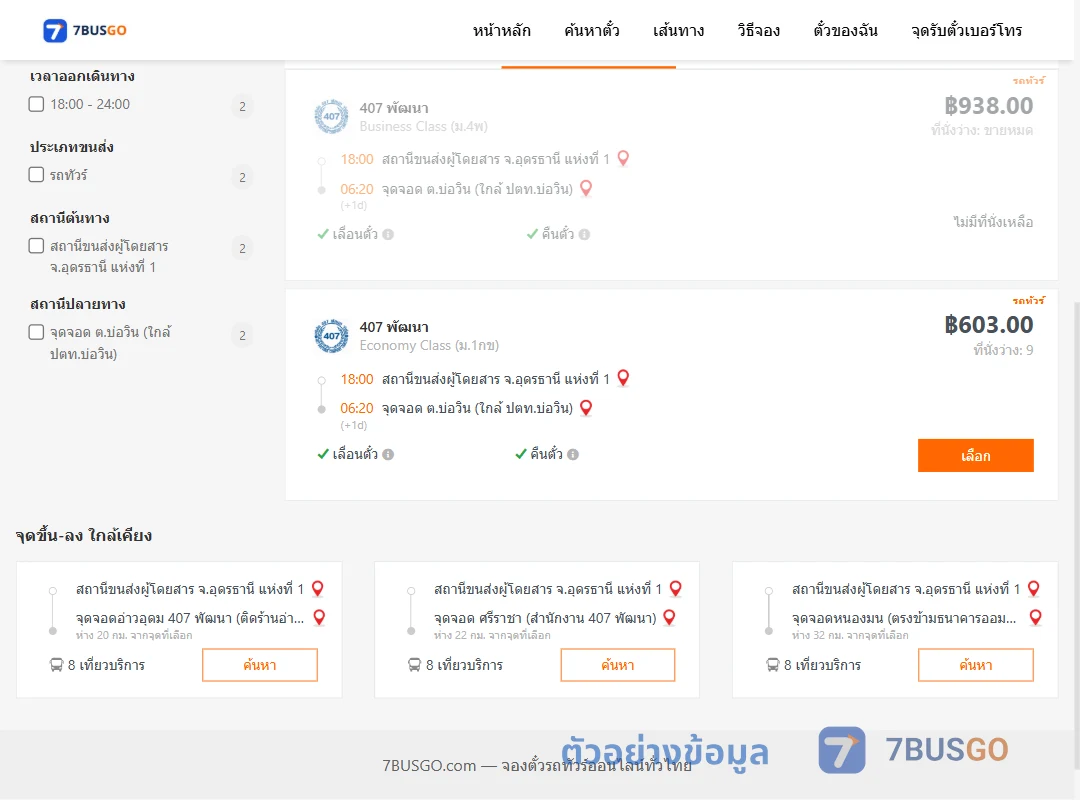The width and height of the screenshot is (1080, 800).
Task: Open origin map pin in หนองมน nearby card
Action: click(x=1033, y=588)
